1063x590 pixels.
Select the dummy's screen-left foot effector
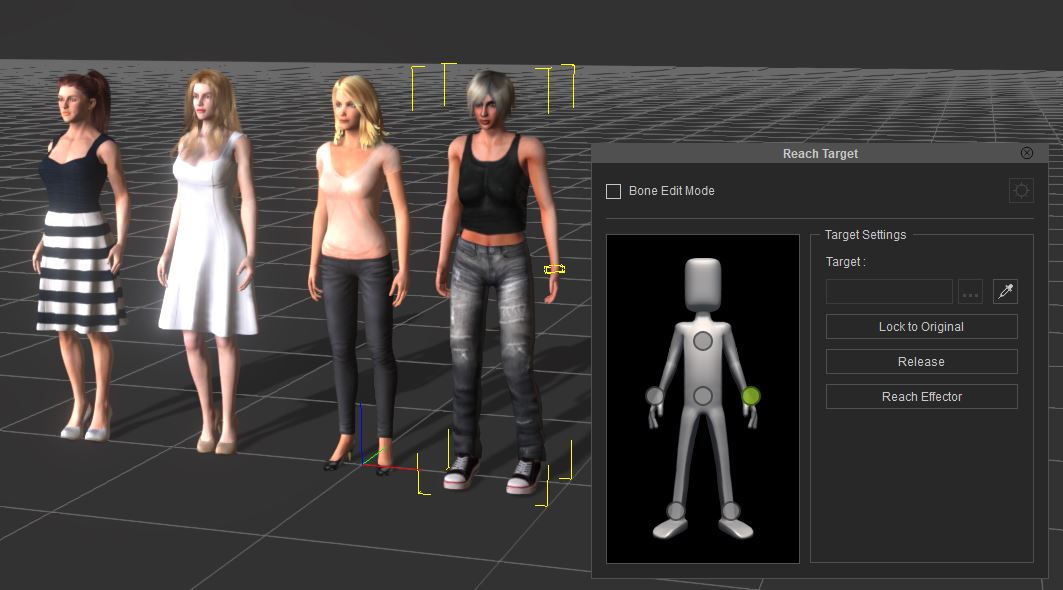676,511
